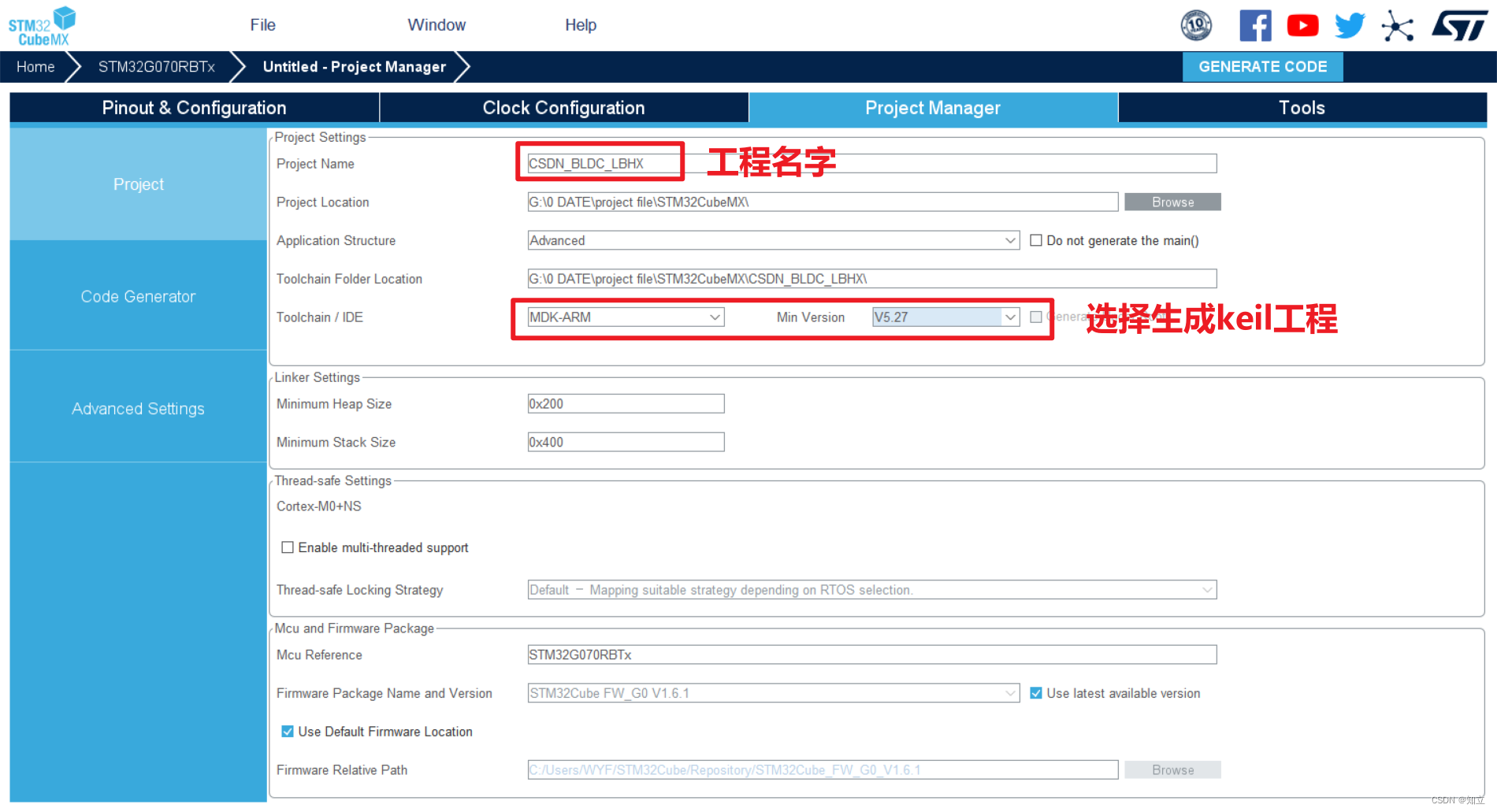Browse for Project Location

(x=1172, y=202)
